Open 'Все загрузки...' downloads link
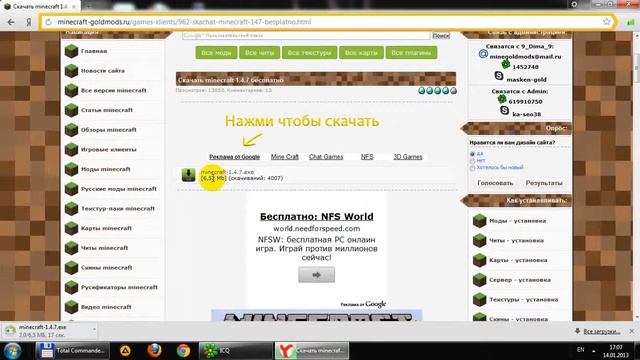 pyautogui.click(x=602, y=331)
